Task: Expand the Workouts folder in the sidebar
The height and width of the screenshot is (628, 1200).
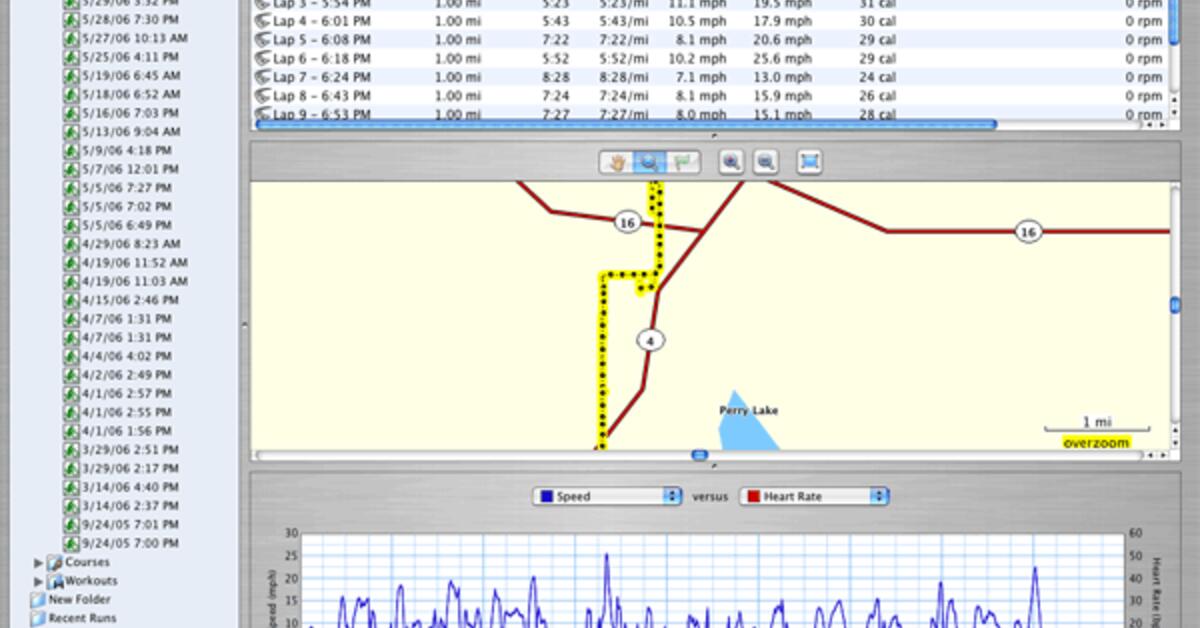Action: pos(38,580)
